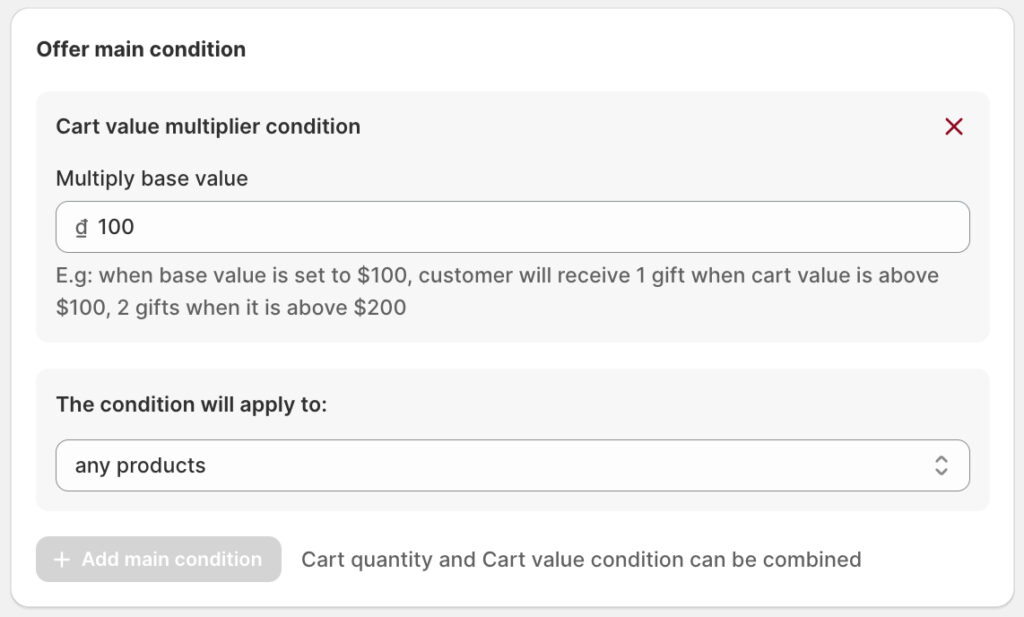1024x617 pixels.
Task: Click the up-down chevron on the products selector
Action: click(941, 466)
